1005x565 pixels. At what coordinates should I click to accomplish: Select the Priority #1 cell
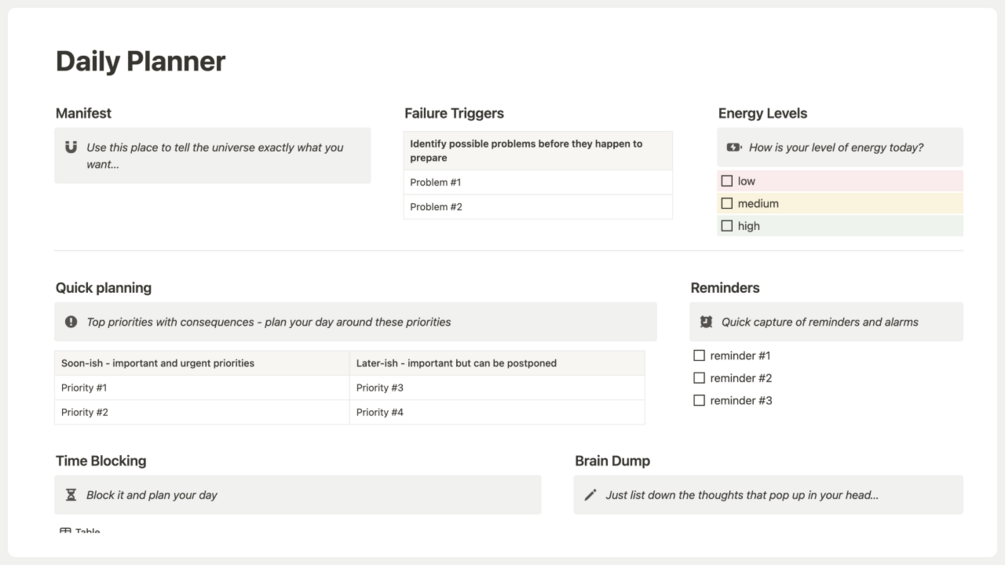click(202, 388)
